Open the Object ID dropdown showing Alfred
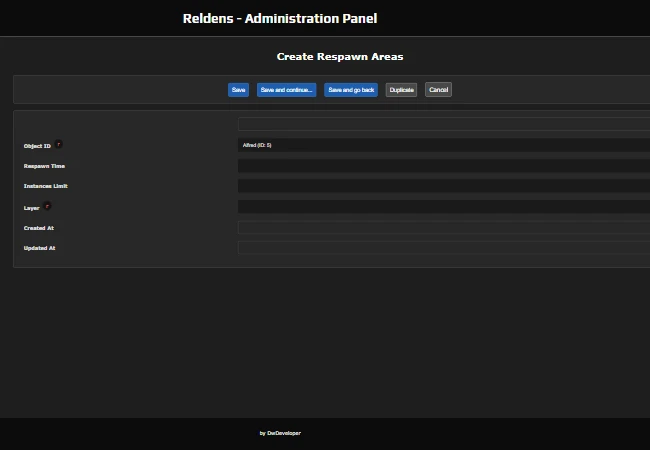 444,145
